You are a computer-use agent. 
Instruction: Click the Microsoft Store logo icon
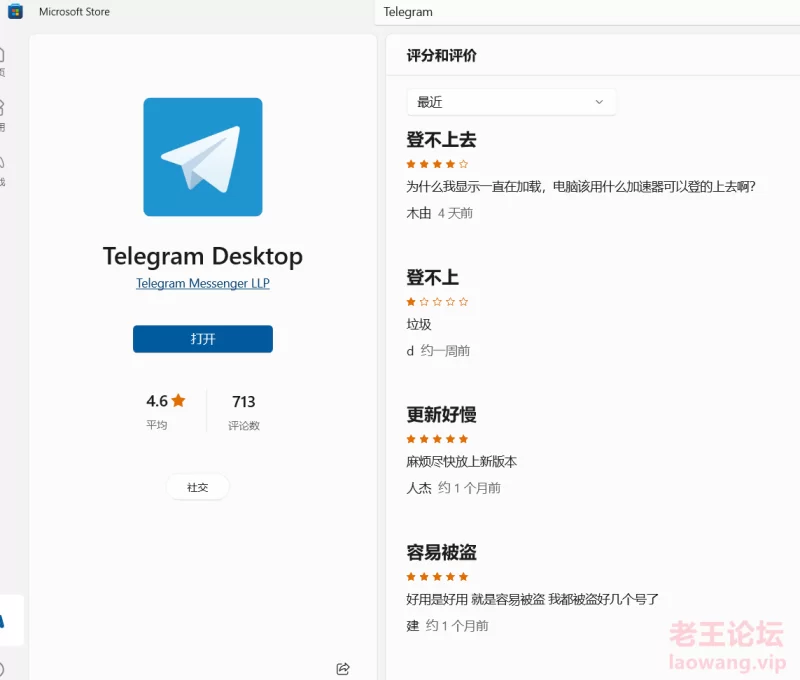(x=15, y=11)
